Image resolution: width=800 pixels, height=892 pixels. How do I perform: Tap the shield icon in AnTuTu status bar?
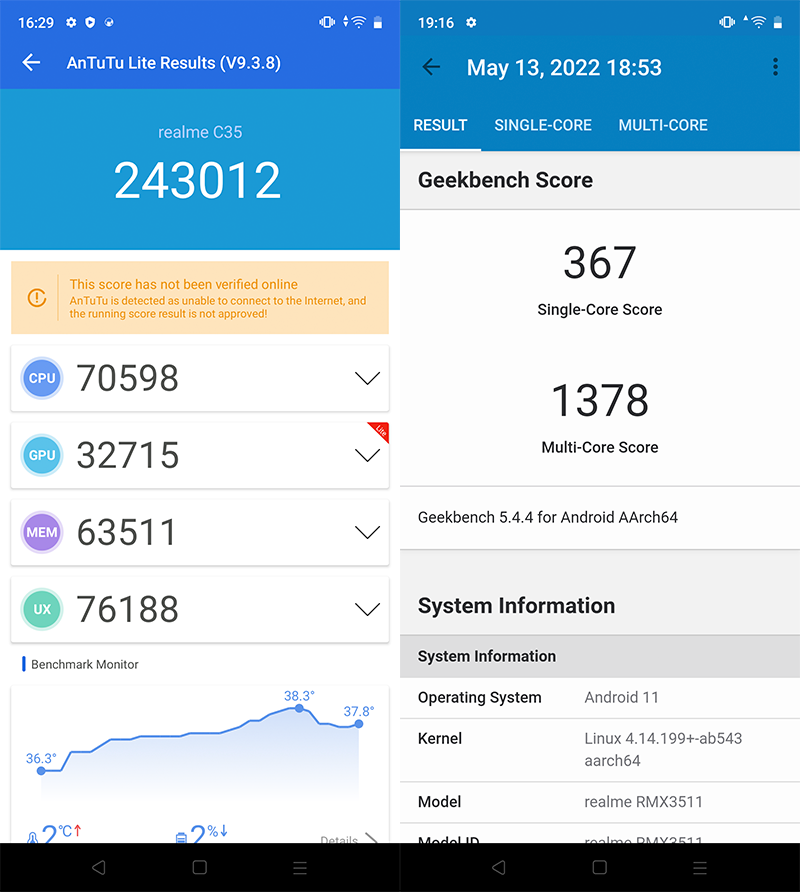coord(90,22)
